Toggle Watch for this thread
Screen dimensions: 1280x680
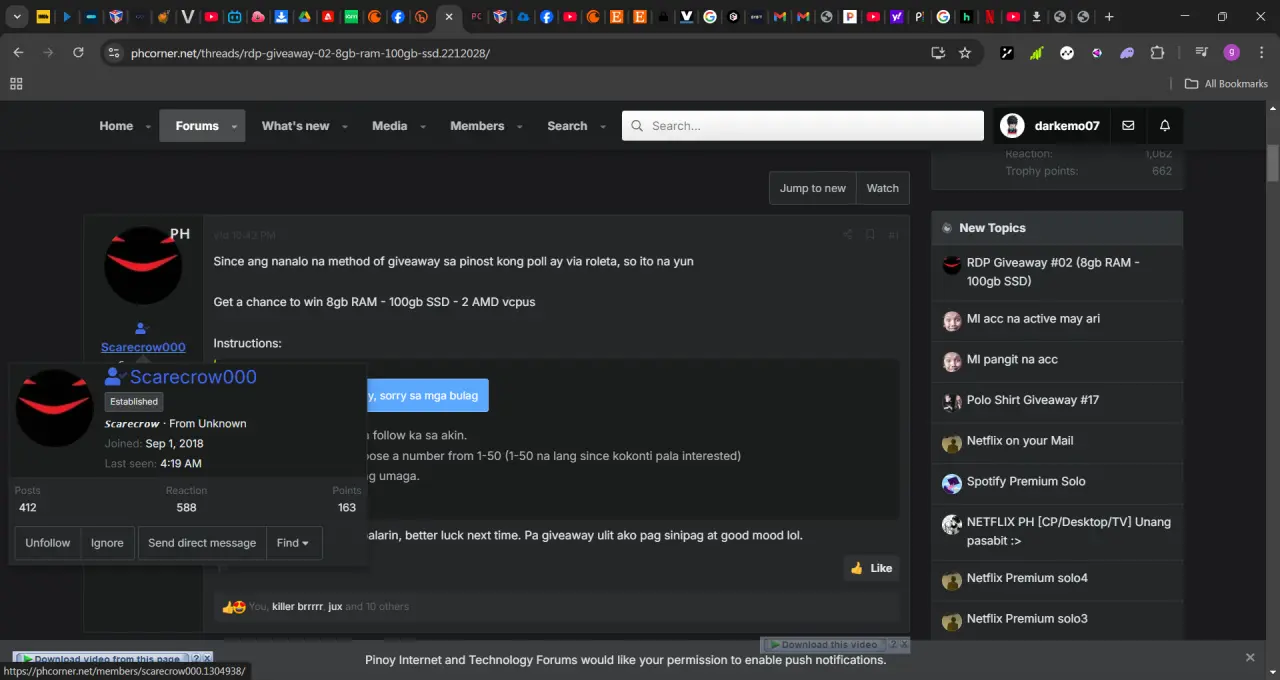[882, 188]
